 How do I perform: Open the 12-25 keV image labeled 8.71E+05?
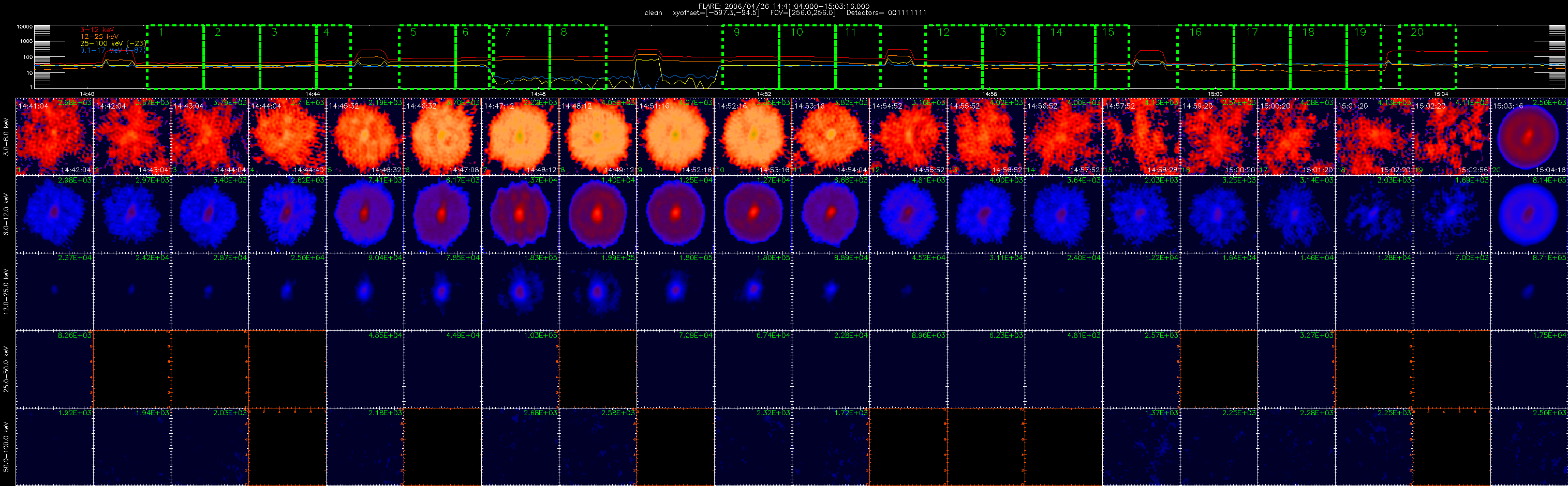(x=1529, y=292)
